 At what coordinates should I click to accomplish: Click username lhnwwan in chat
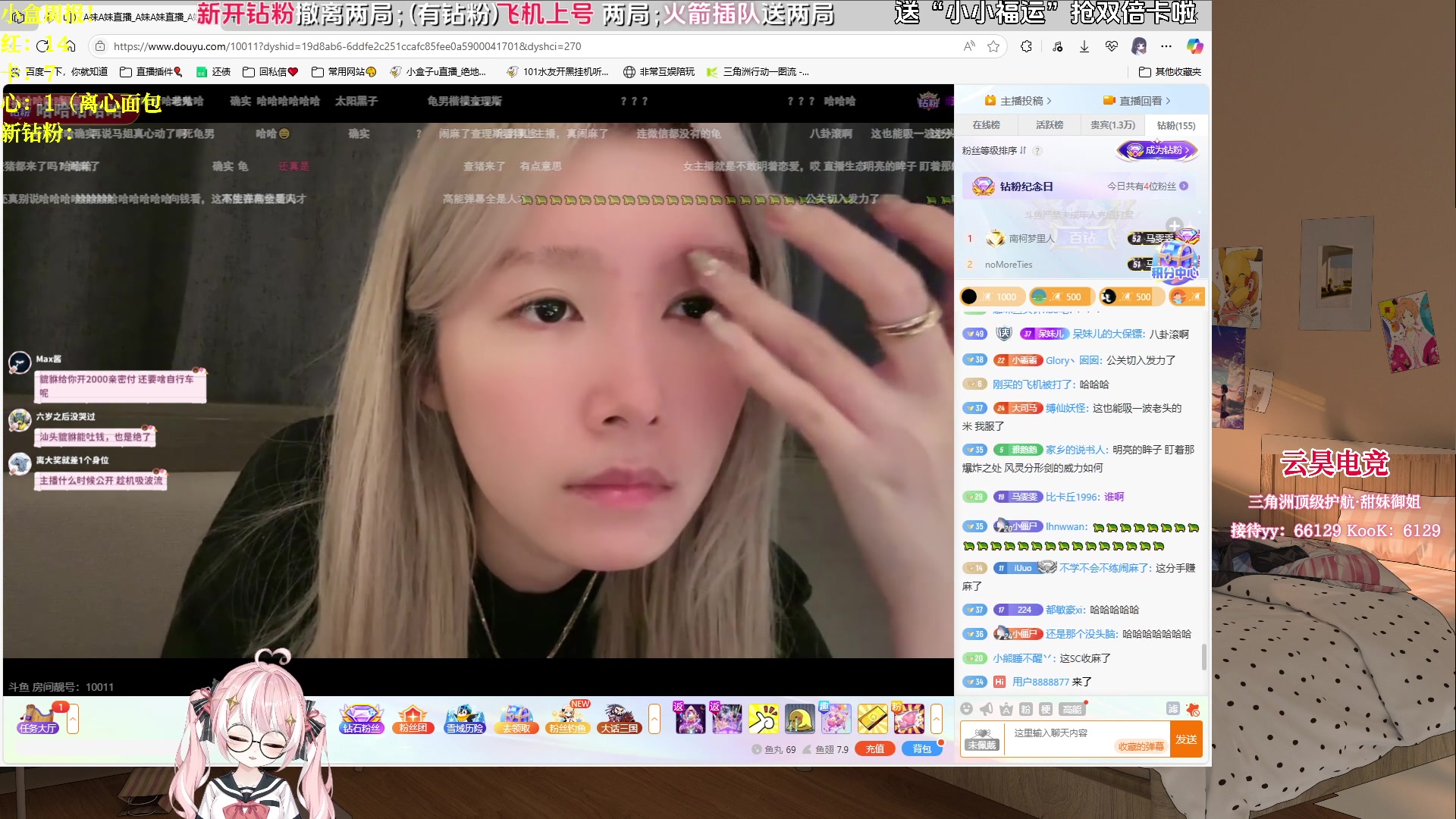[1065, 526]
